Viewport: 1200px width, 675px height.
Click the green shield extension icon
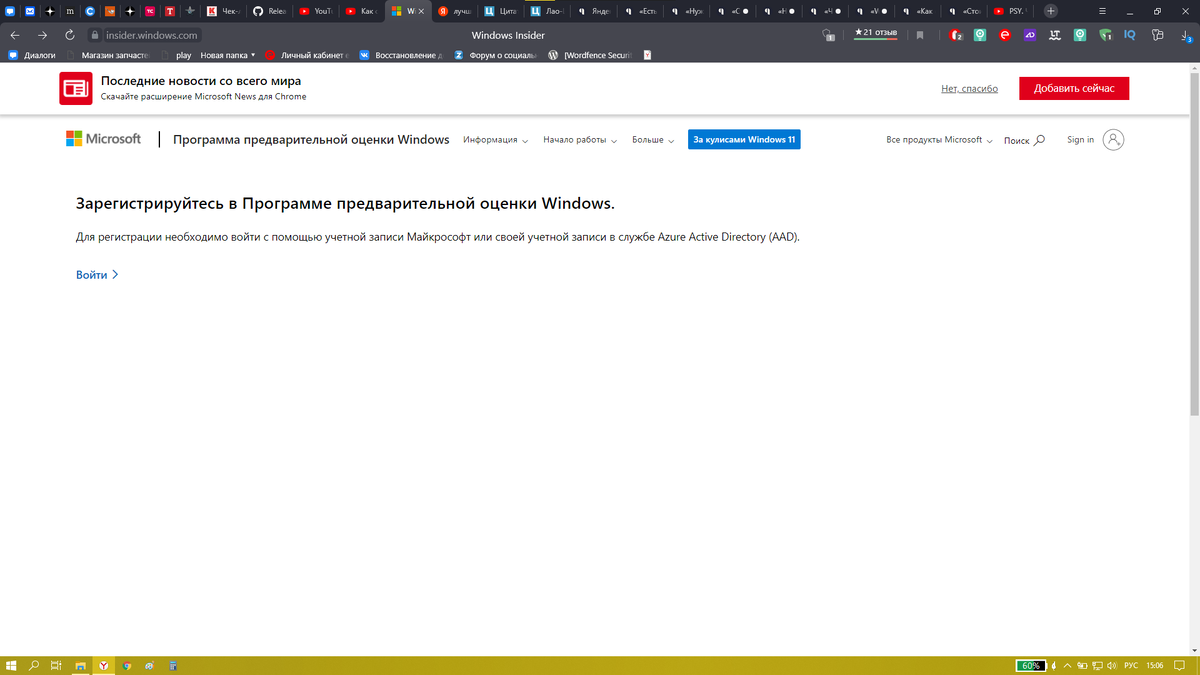pos(1105,35)
